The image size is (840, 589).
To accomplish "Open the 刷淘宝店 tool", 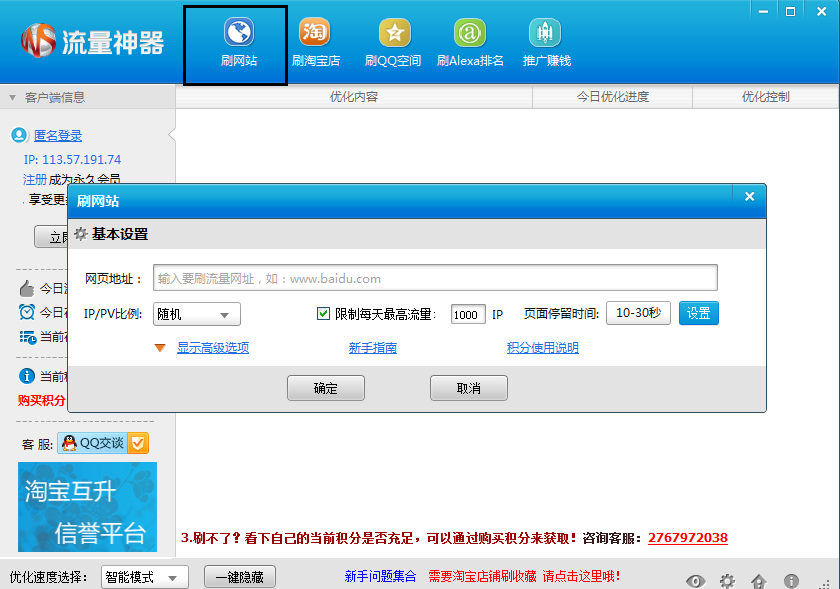I will tap(315, 43).
